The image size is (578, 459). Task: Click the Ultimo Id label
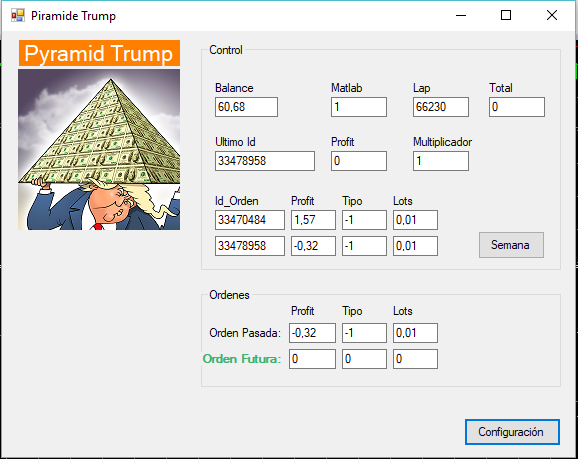pos(235,142)
